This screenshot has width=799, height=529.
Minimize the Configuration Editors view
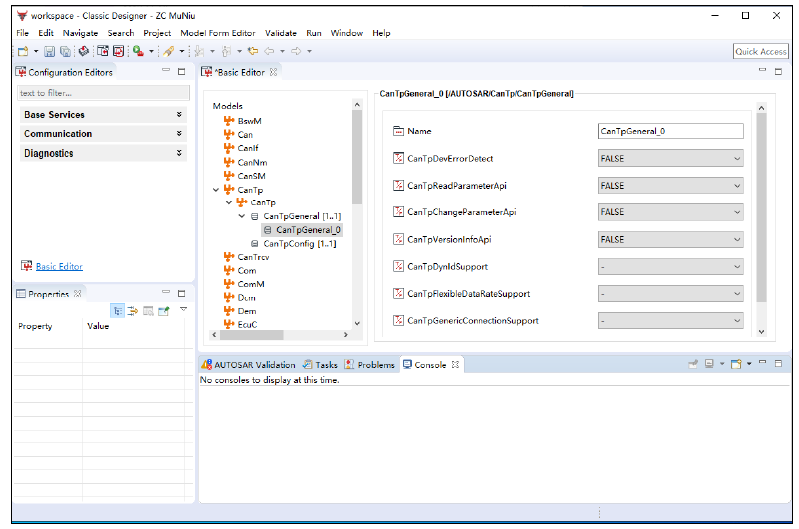166,70
